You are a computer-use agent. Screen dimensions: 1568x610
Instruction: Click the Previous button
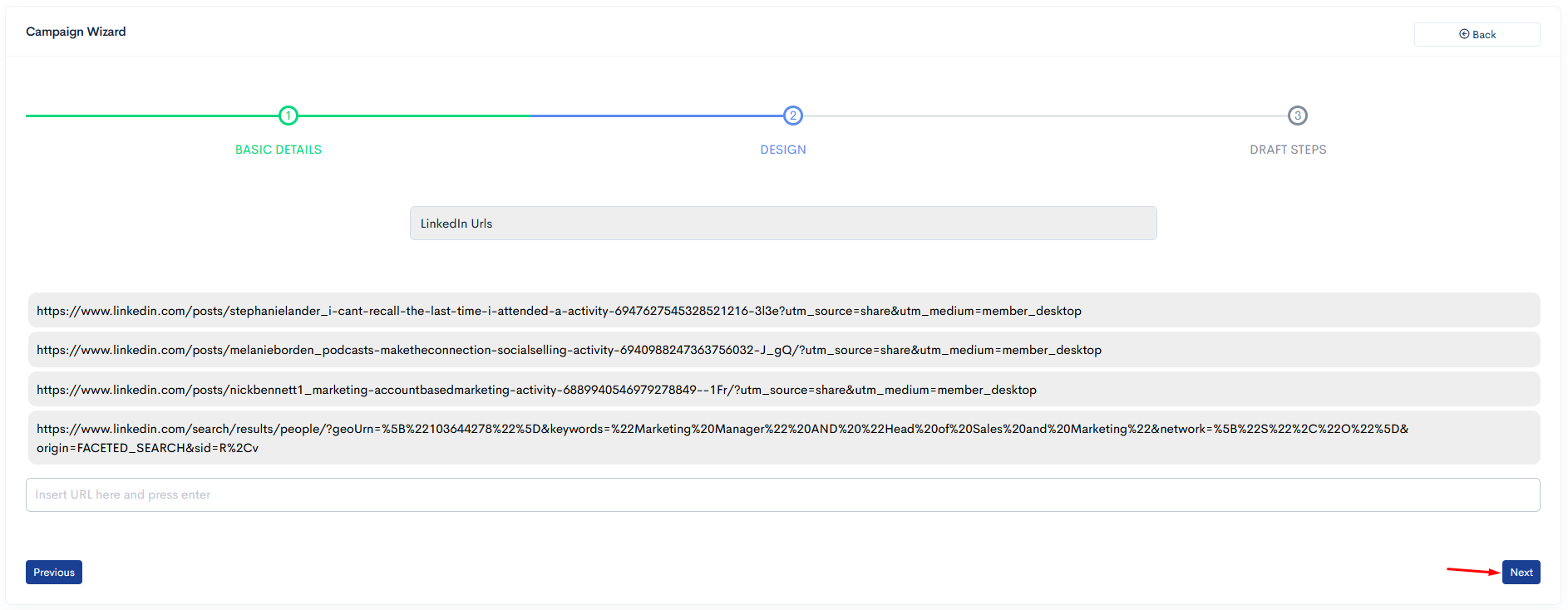click(x=54, y=572)
